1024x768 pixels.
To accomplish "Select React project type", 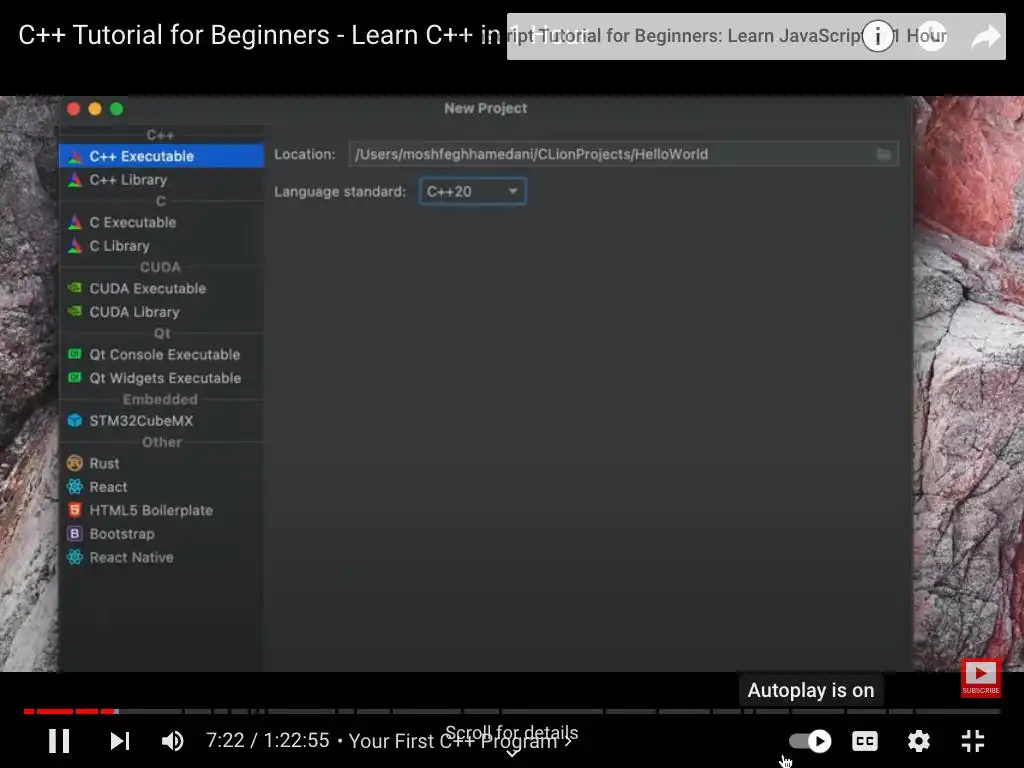I will point(161,487).
